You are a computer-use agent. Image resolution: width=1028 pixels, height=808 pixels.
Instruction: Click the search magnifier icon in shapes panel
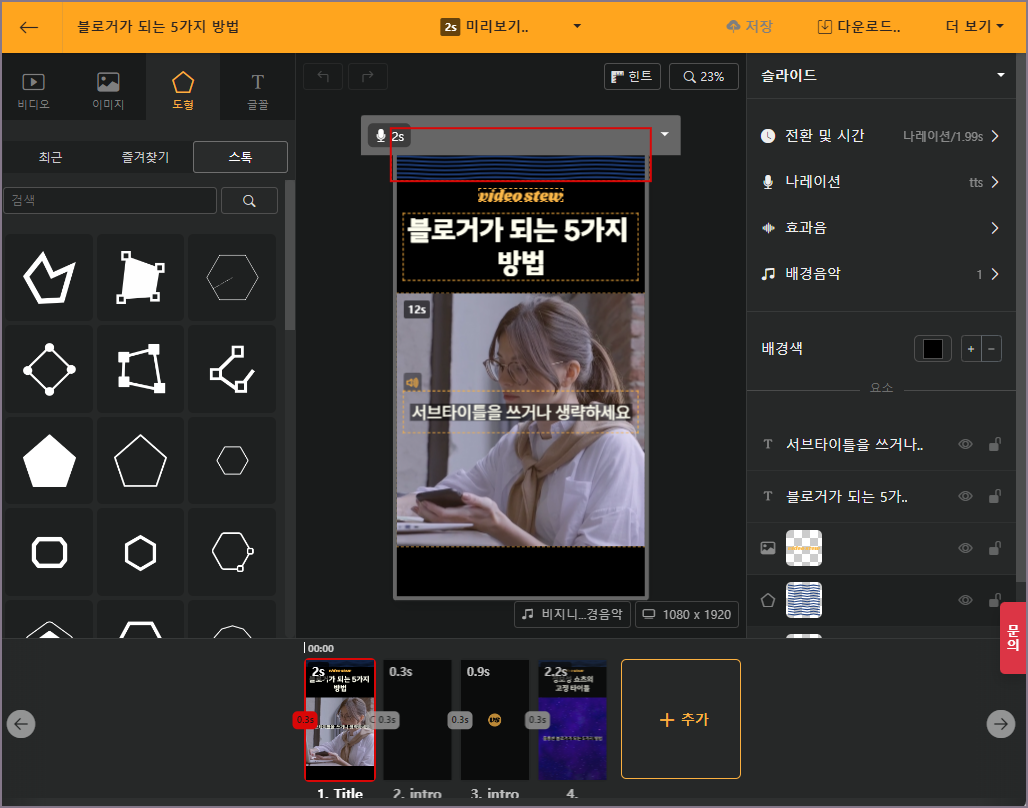249,200
